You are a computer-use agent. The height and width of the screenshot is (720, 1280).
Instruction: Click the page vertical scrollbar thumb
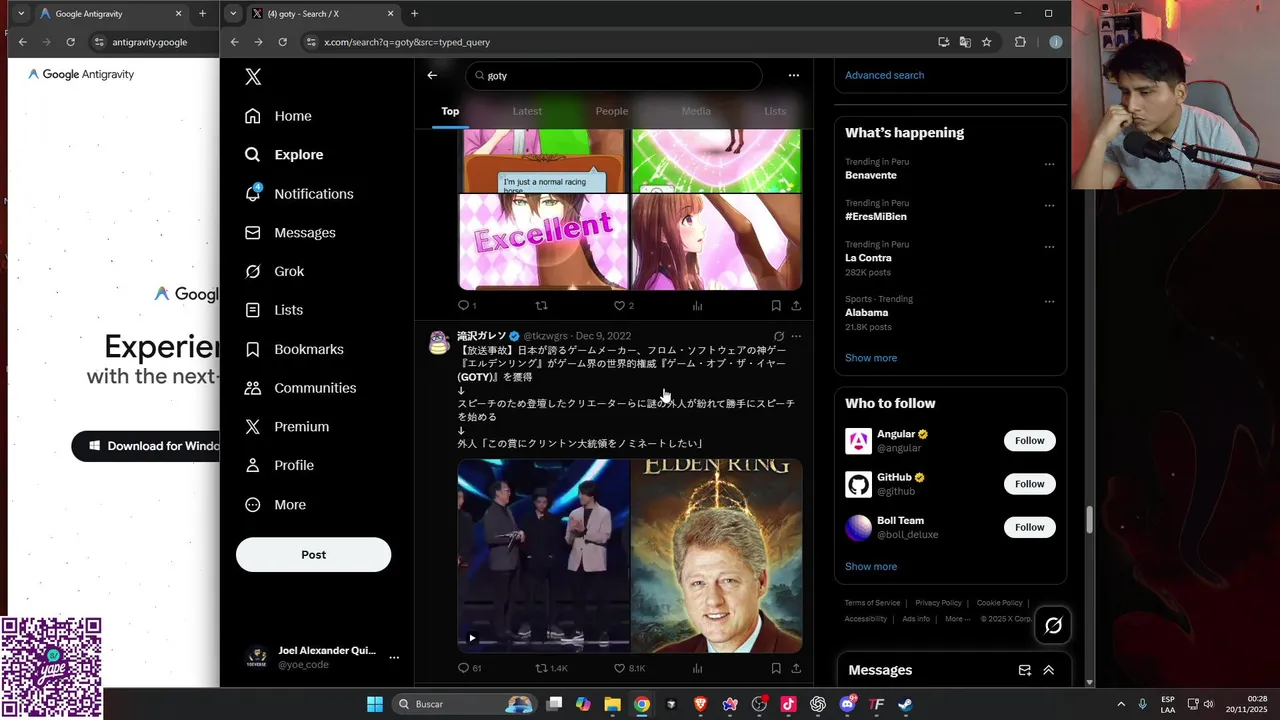[x=1089, y=521]
